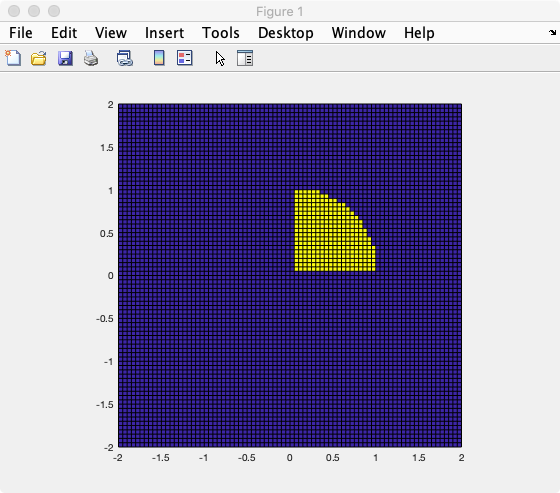560x493 pixels.
Task: Save the figure using the floppy disk icon
Action: tap(65, 58)
